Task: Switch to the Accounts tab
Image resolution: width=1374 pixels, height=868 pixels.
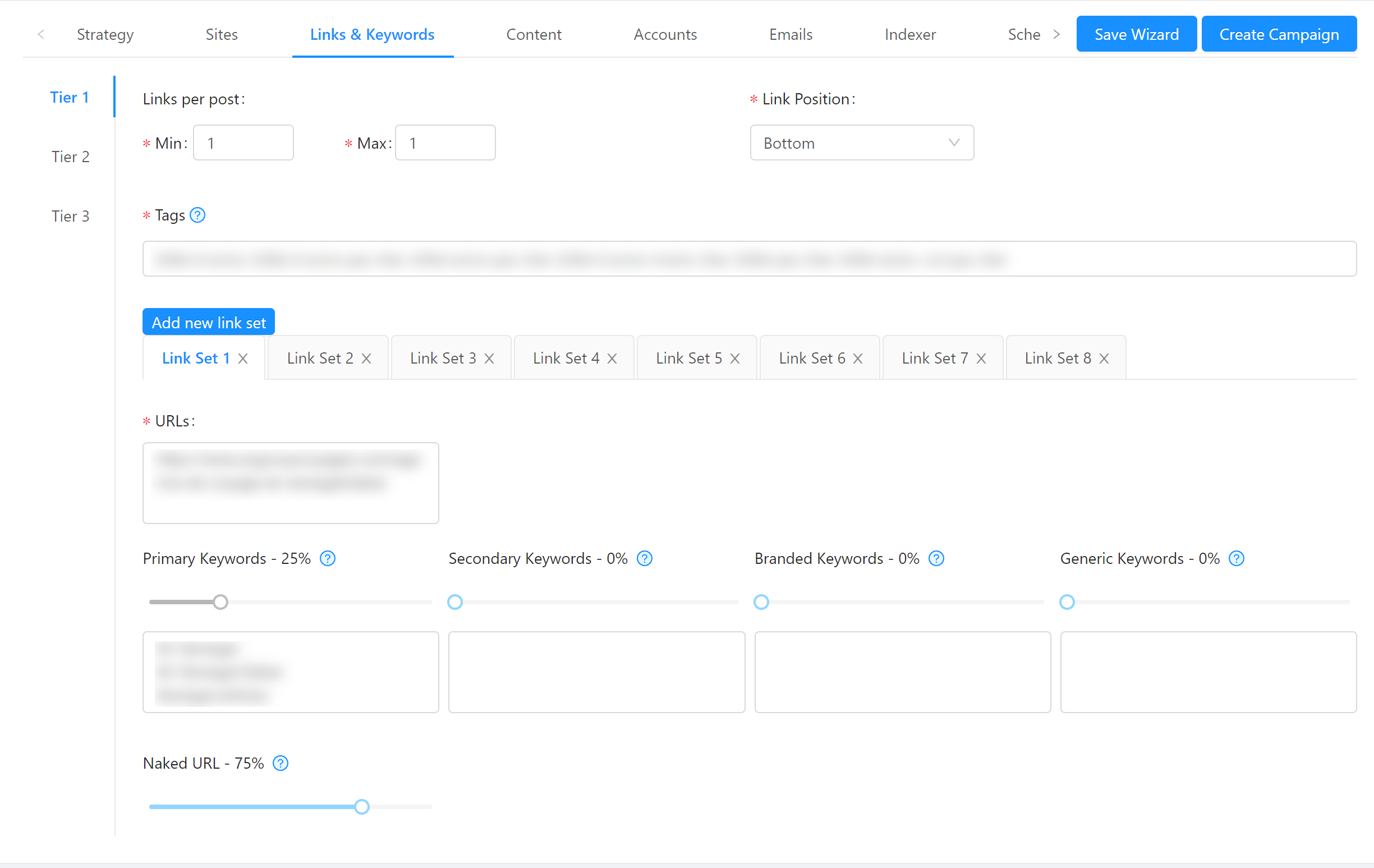Action: click(665, 34)
